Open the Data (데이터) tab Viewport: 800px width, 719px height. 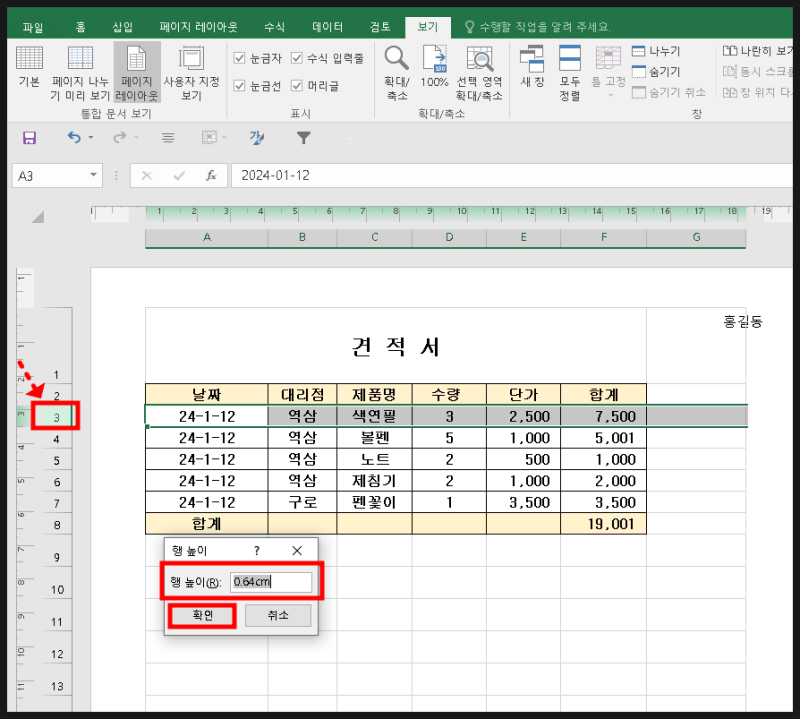coord(328,27)
